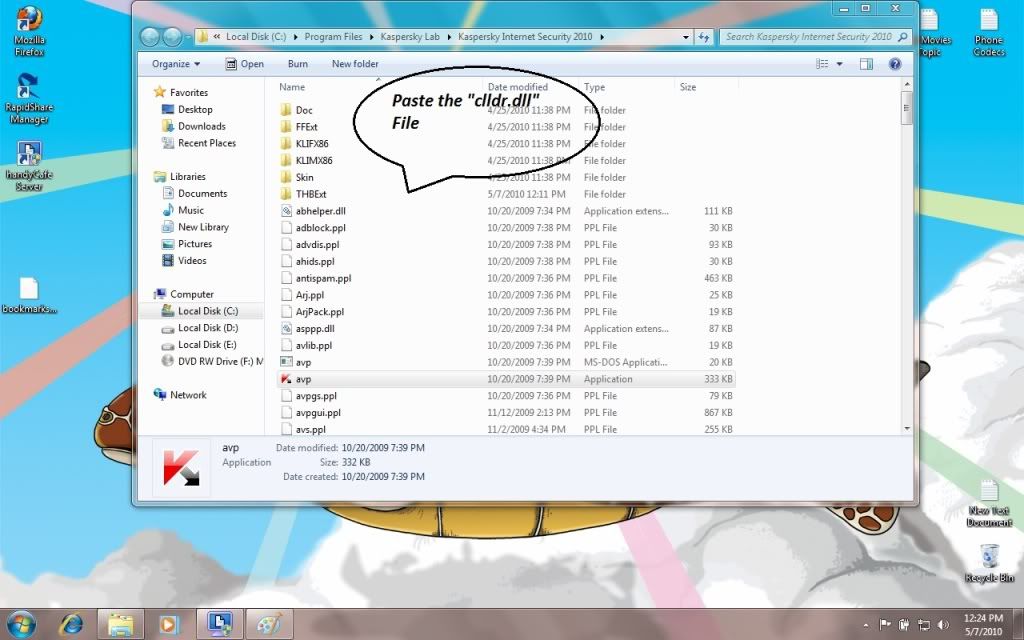Screen dimensions: 1024x640
Task: Click the Back navigation arrow
Action: point(150,37)
